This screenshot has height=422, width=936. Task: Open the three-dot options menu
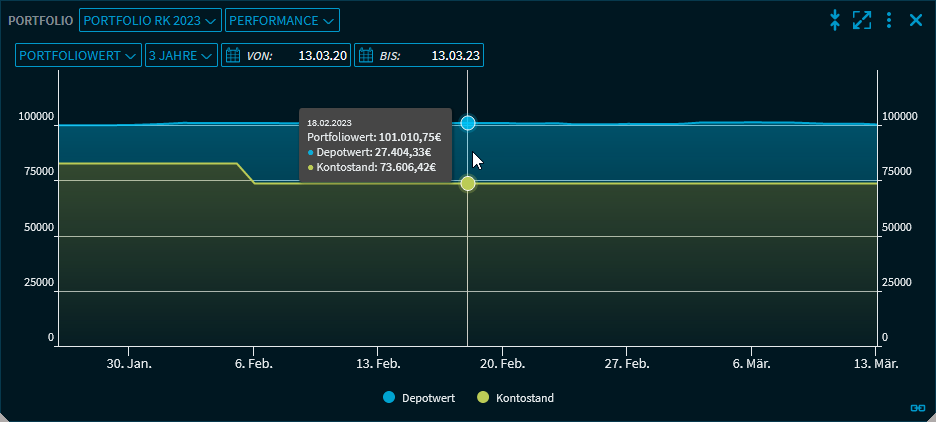click(889, 20)
